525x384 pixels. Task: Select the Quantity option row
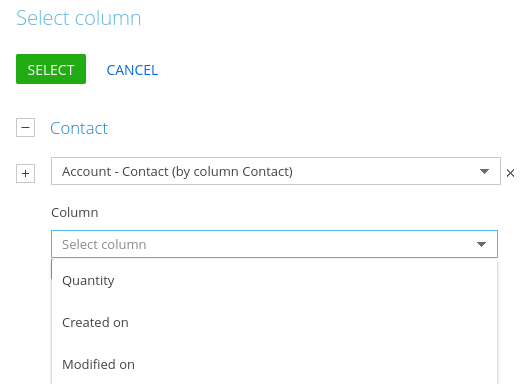point(275,281)
